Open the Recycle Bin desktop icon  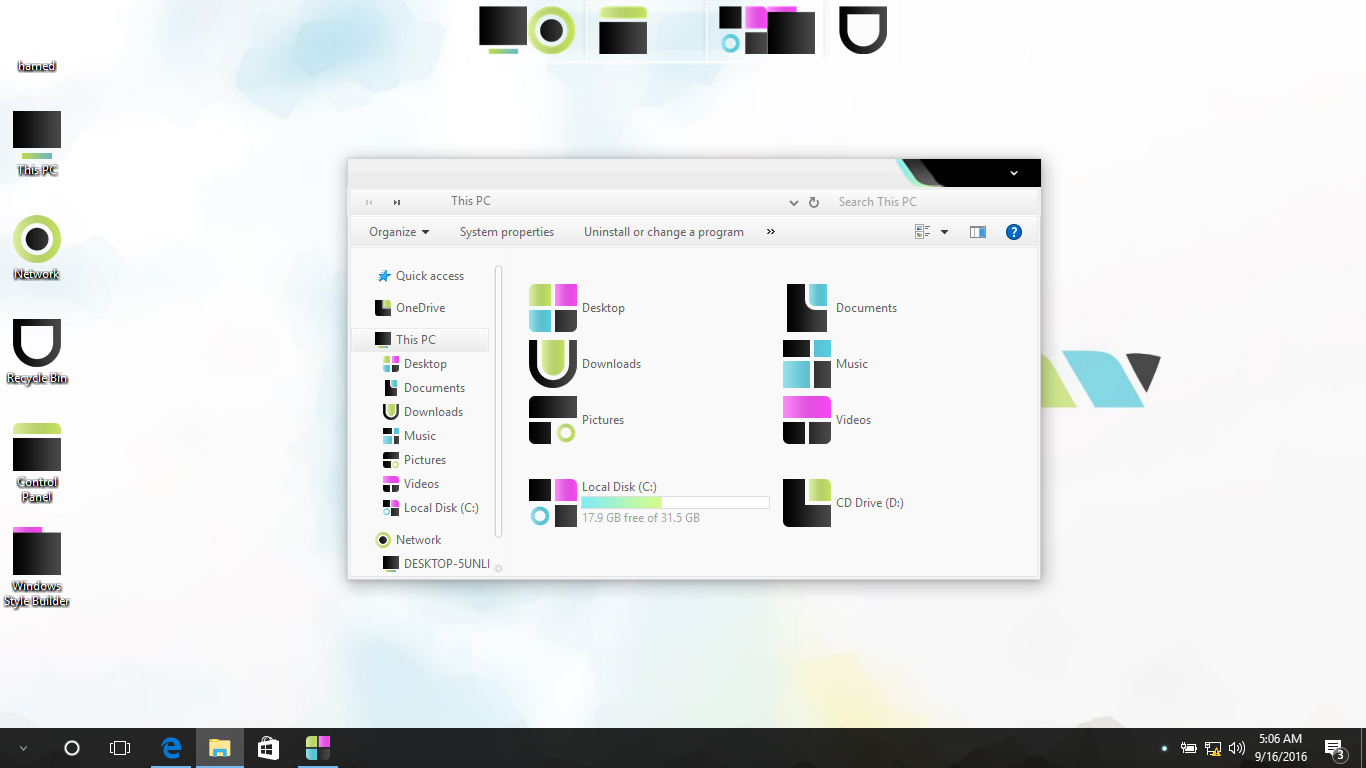pyautogui.click(x=37, y=344)
